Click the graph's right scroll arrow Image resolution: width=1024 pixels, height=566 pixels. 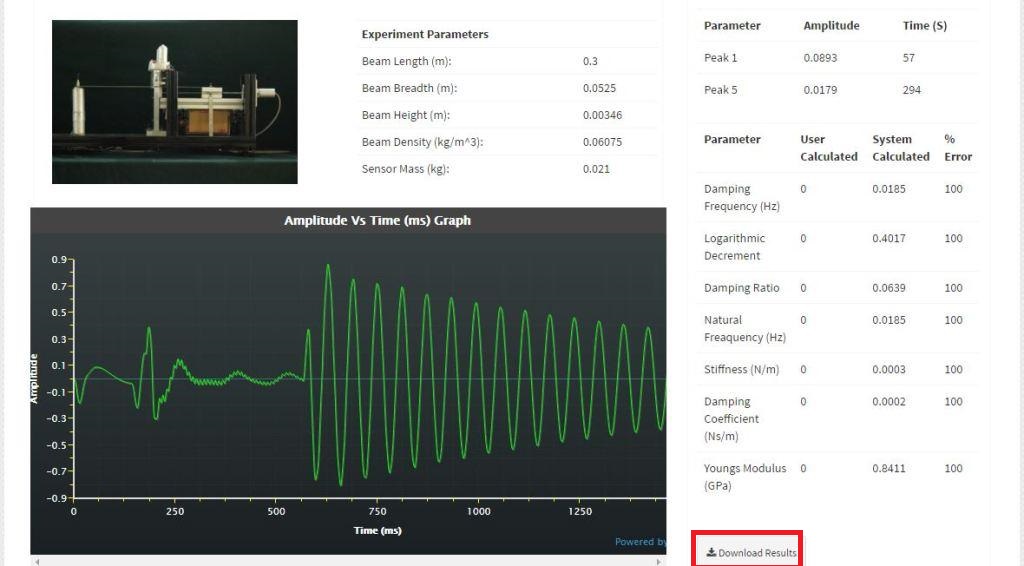658,561
